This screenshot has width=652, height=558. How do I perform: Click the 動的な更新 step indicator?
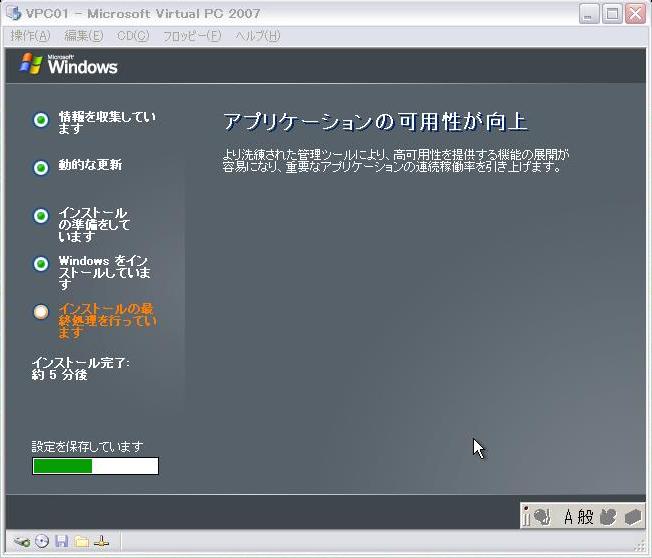tap(41, 168)
